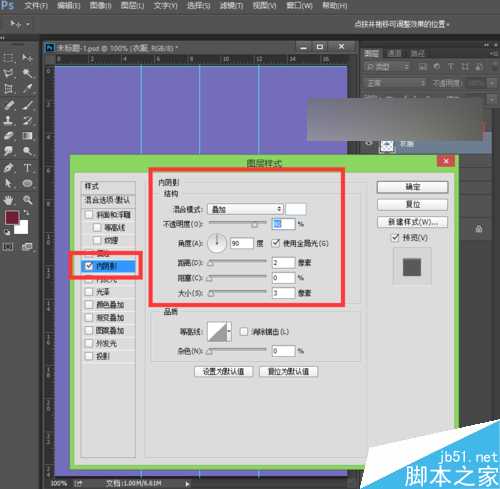Select the Clone Stamp tool
Viewport: 500px width, 489px height.
click(x=8, y=121)
